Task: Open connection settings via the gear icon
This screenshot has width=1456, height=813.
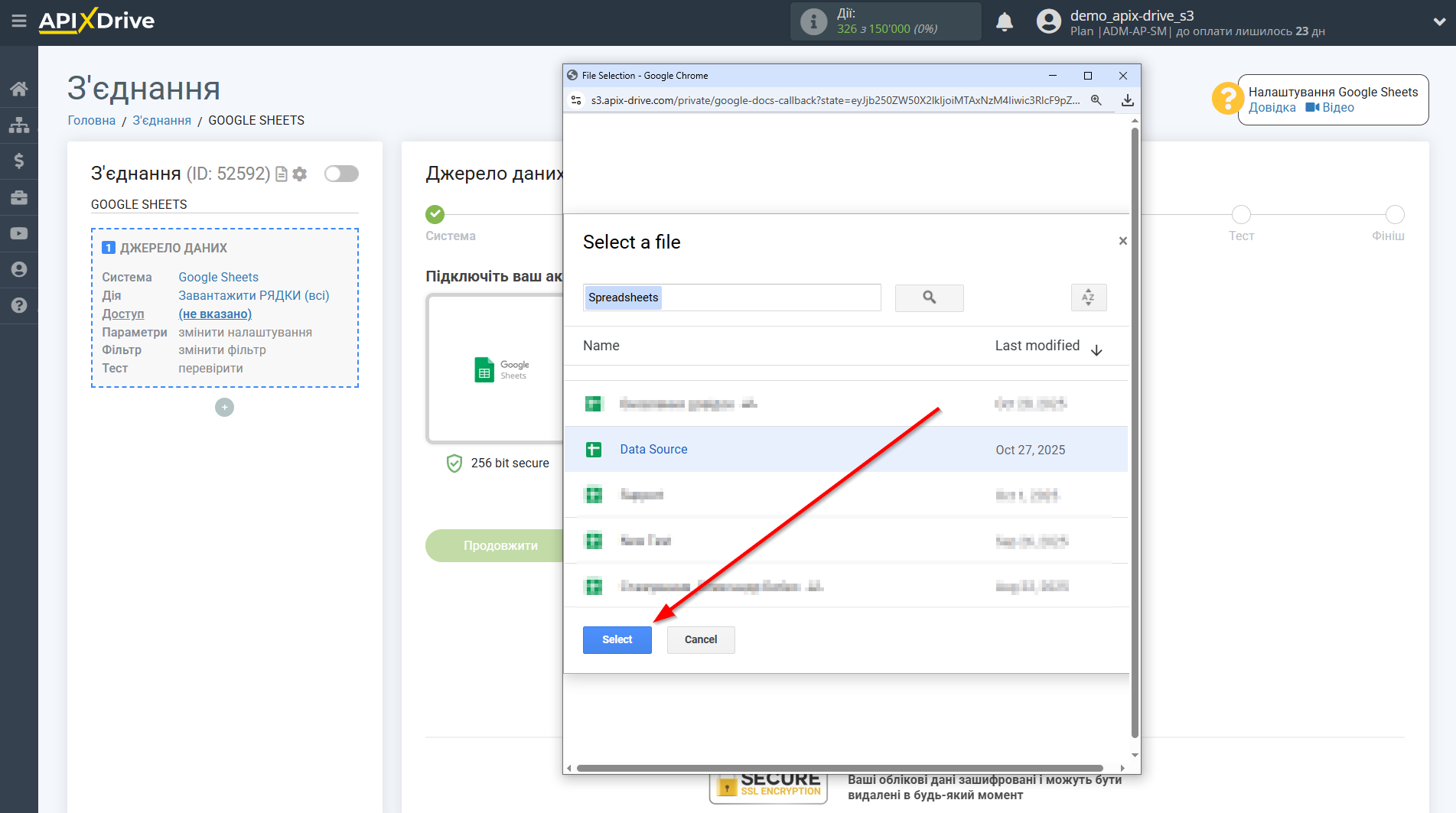Action: (x=300, y=174)
